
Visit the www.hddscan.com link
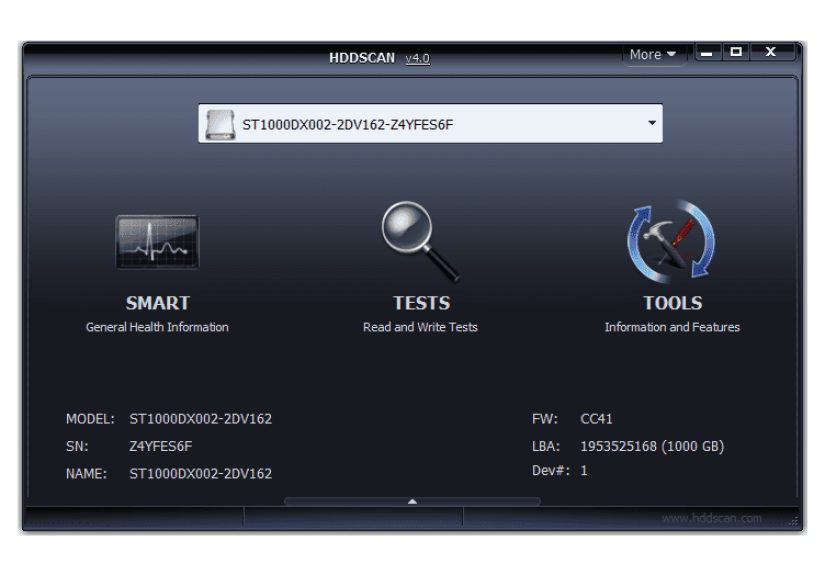tap(711, 518)
